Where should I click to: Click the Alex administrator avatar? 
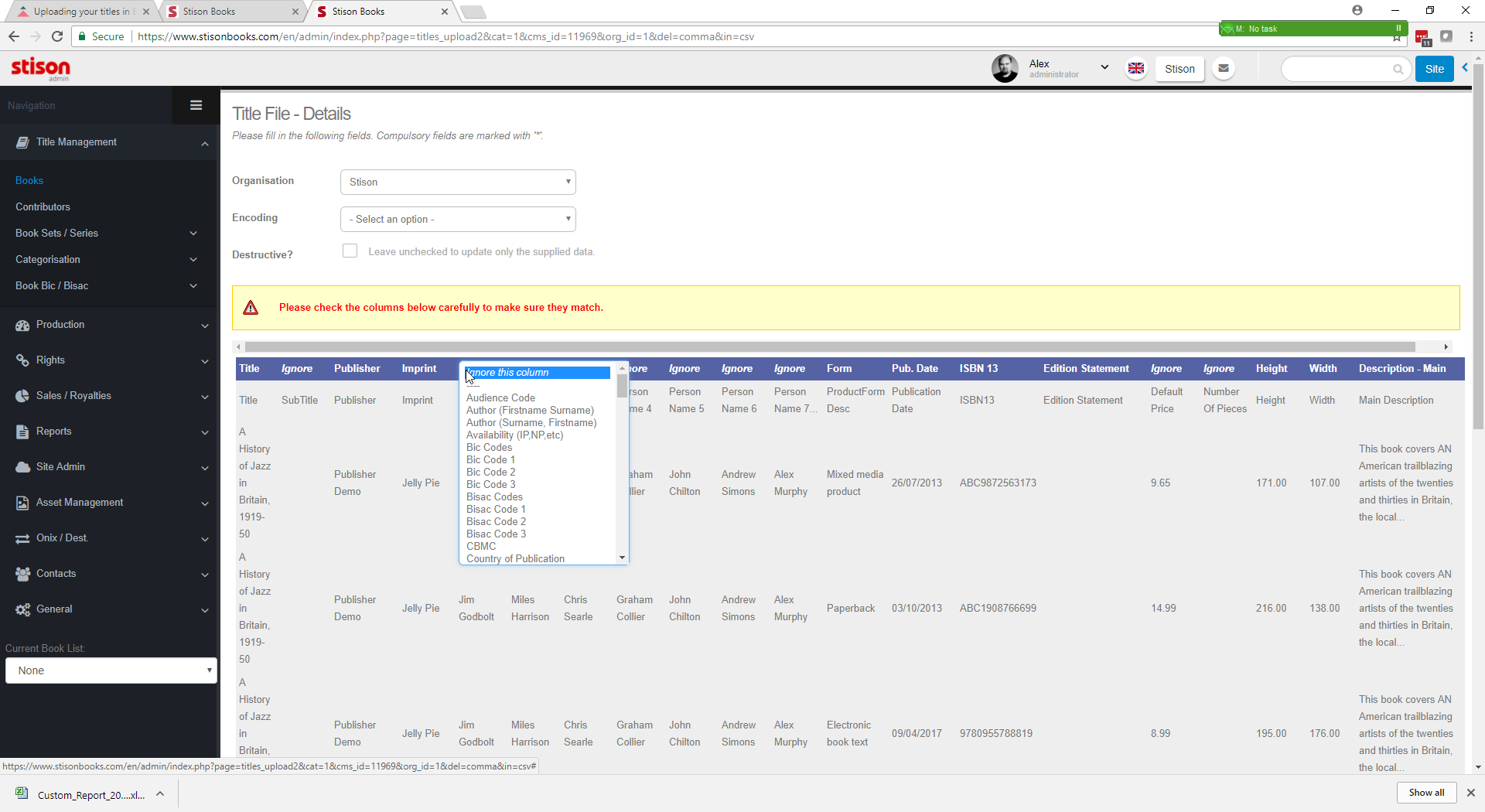(x=1005, y=69)
